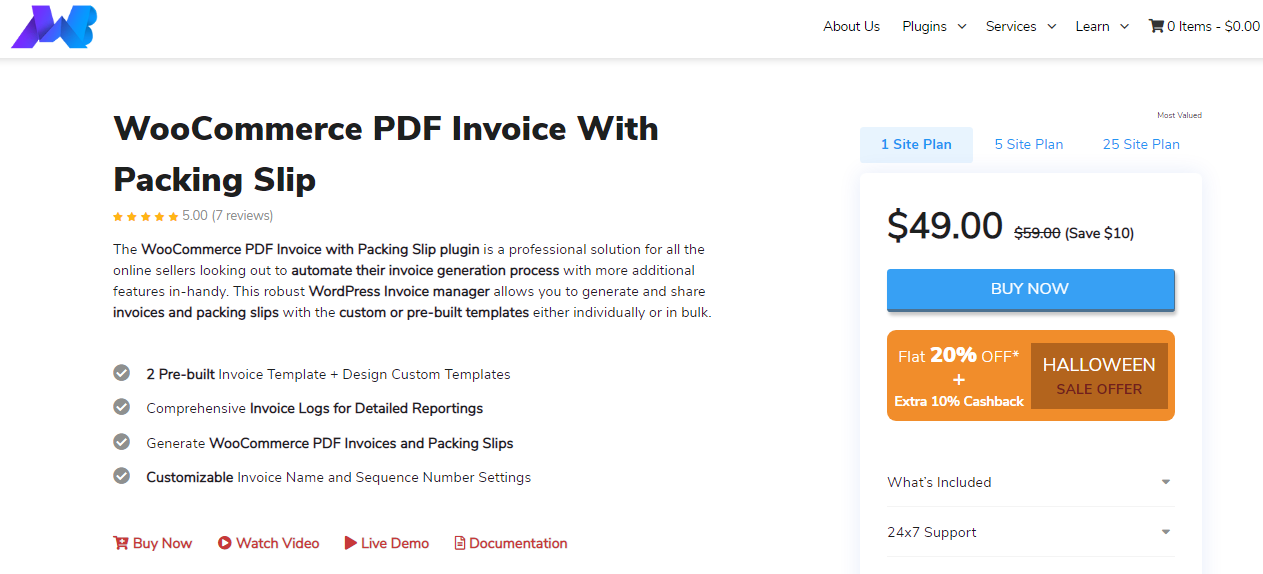Click the play icon beside Watch Video
The width and height of the screenshot is (1263, 574).
(225, 543)
